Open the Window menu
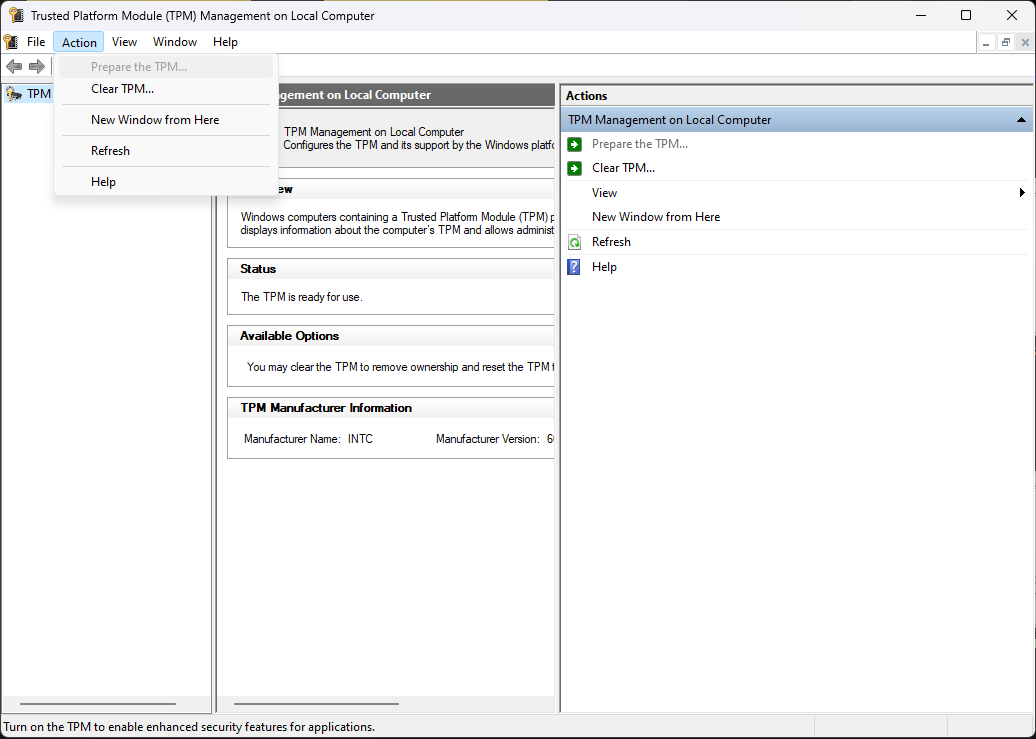Viewport: 1036px width, 739px height. pyautogui.click(x=175, y=42)
